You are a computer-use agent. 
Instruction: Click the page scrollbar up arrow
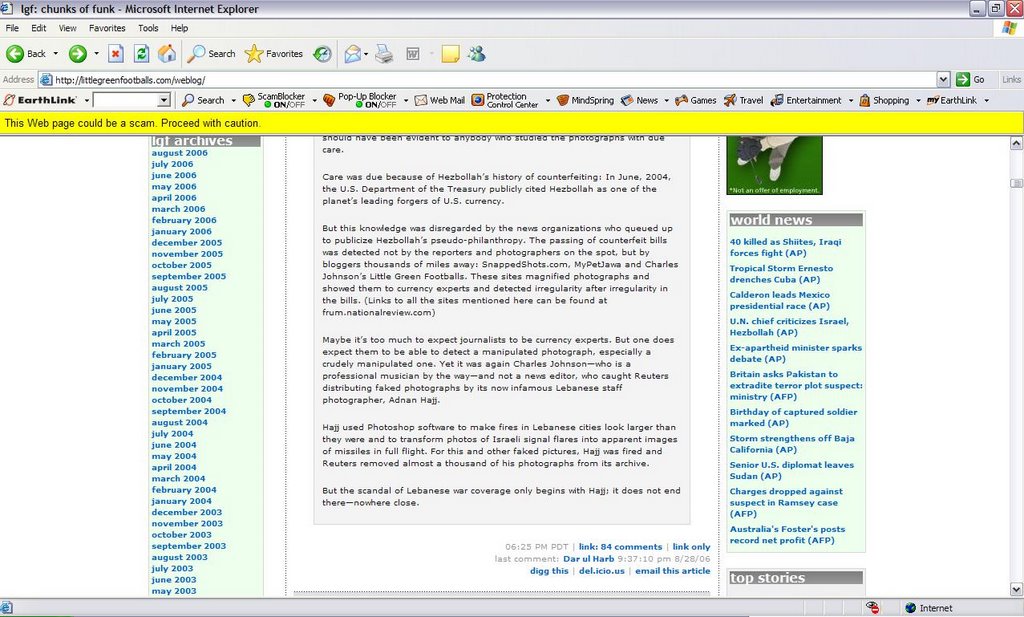(x=1016, y=143)
